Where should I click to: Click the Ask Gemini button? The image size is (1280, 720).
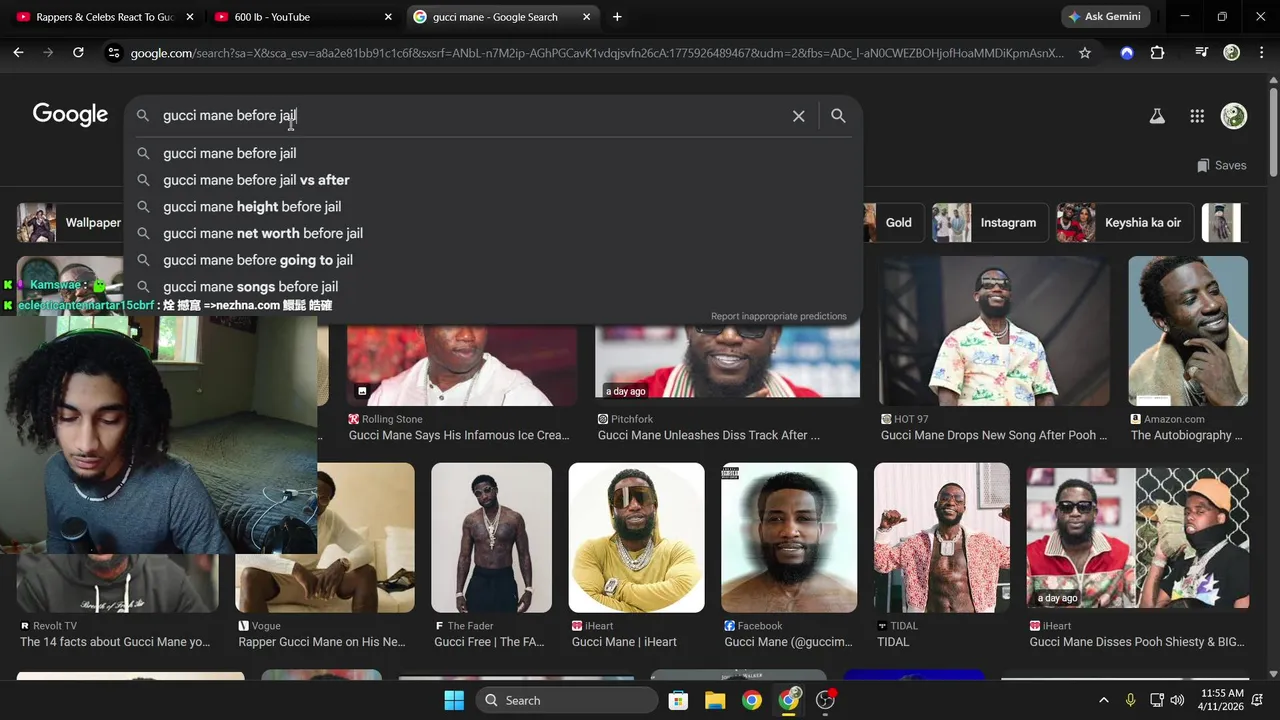tap(1107, 17)
